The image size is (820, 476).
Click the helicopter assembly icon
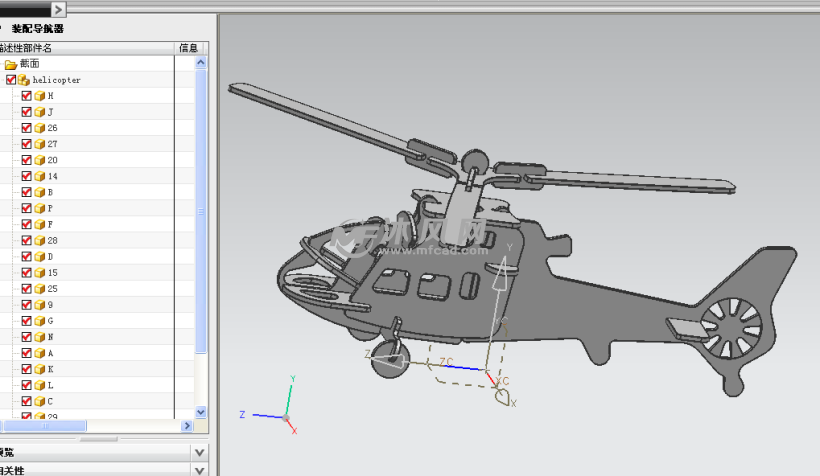coord(24,80)
